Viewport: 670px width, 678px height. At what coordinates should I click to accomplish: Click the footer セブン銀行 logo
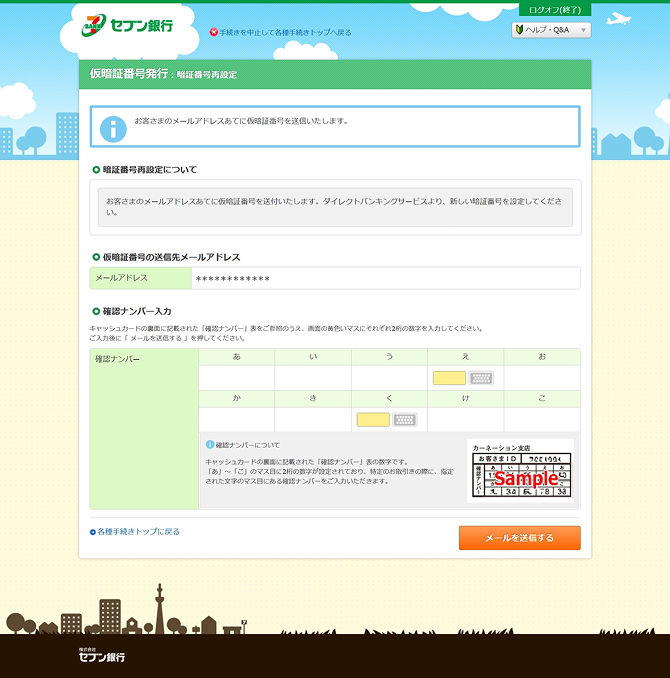(x=102, y=656)
